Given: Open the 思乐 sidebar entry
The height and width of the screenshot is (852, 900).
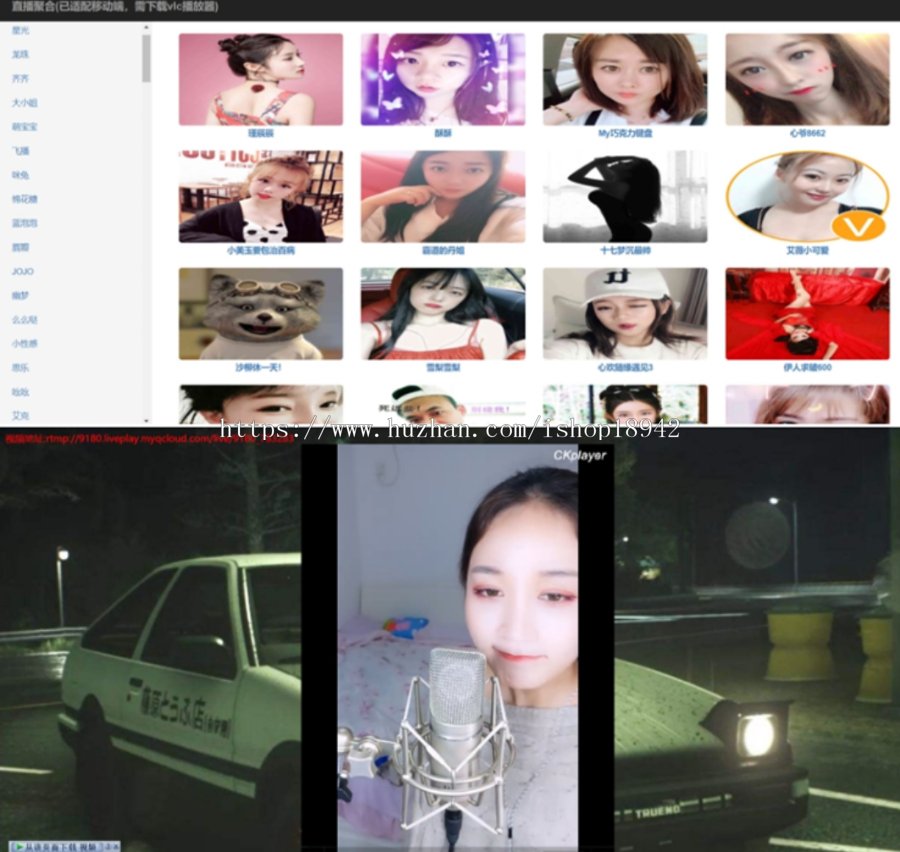Looking at the screenshot, I should coord(20,368).
